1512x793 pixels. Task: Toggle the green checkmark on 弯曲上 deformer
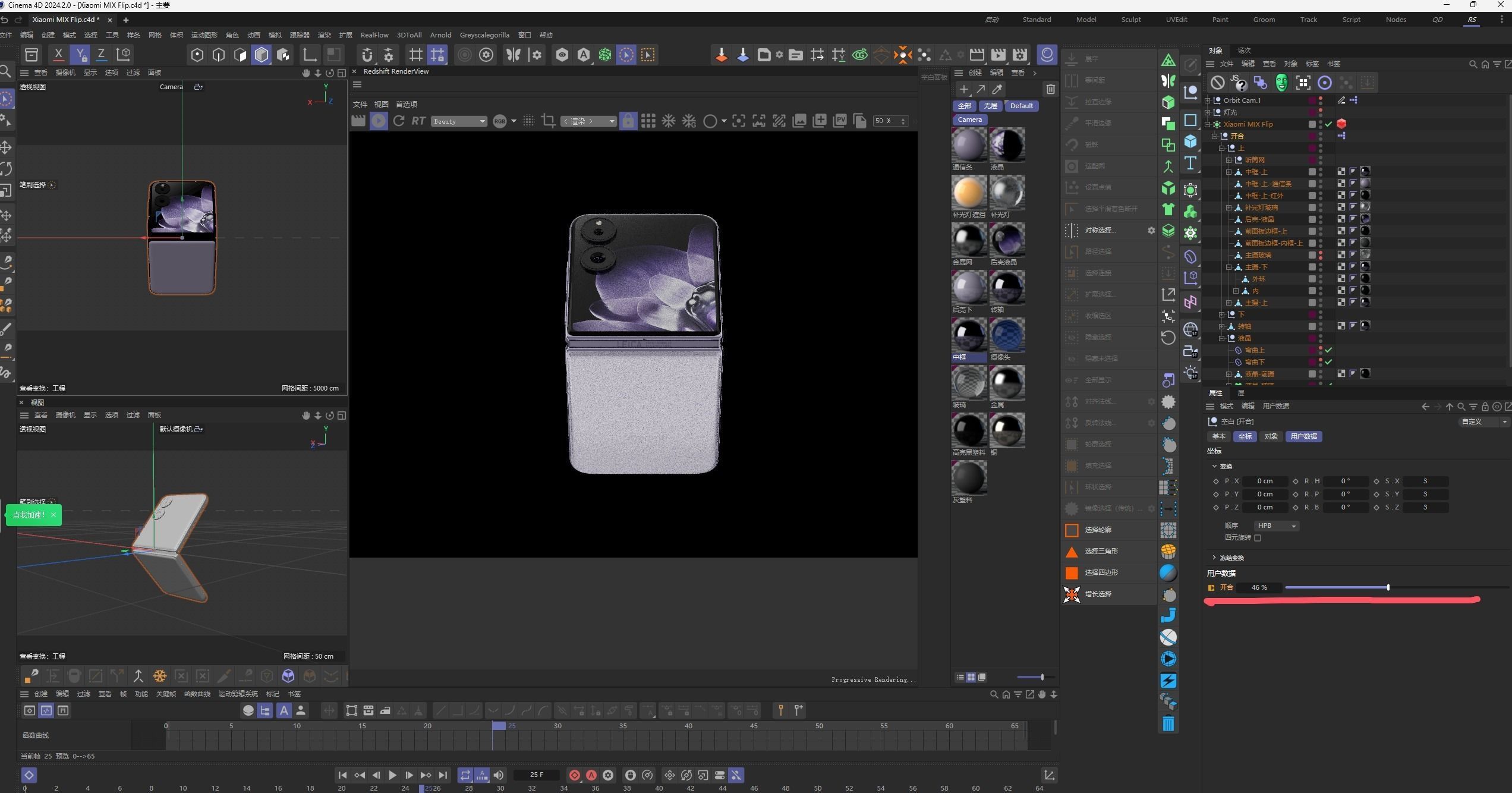(x=1328, y=350)
